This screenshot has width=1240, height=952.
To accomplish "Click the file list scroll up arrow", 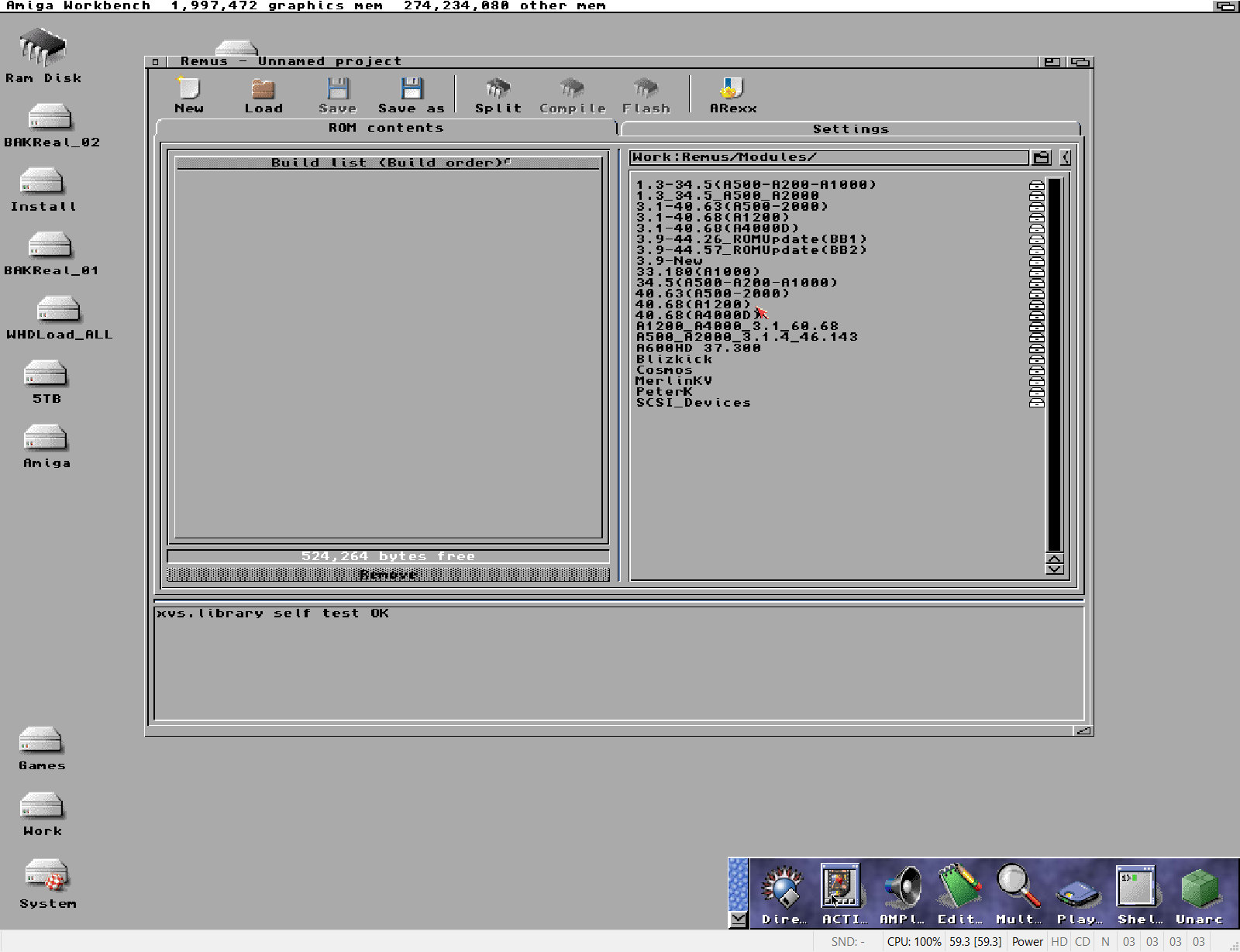I will coord(1054,558).
